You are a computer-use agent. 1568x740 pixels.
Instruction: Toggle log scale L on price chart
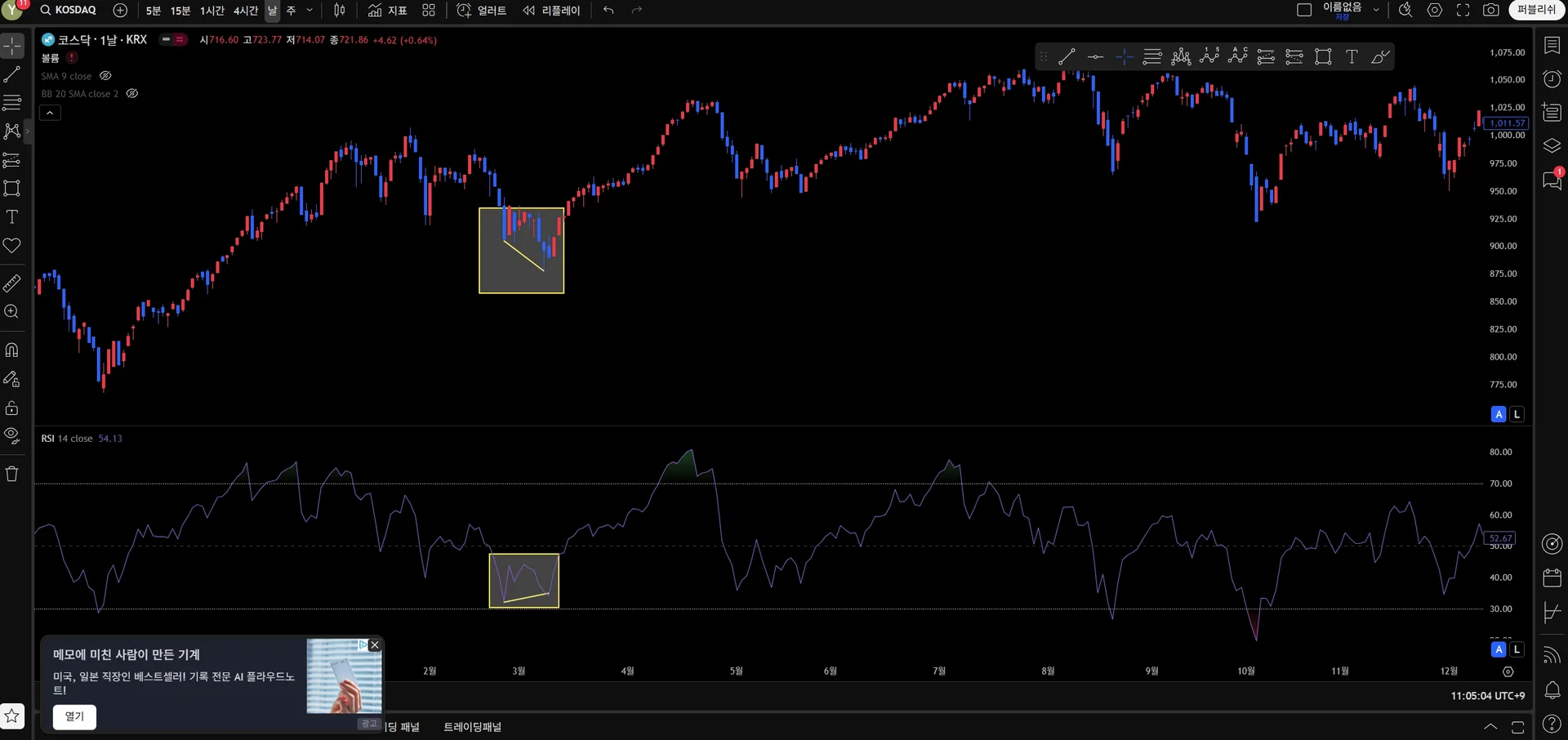(1517, 414)
